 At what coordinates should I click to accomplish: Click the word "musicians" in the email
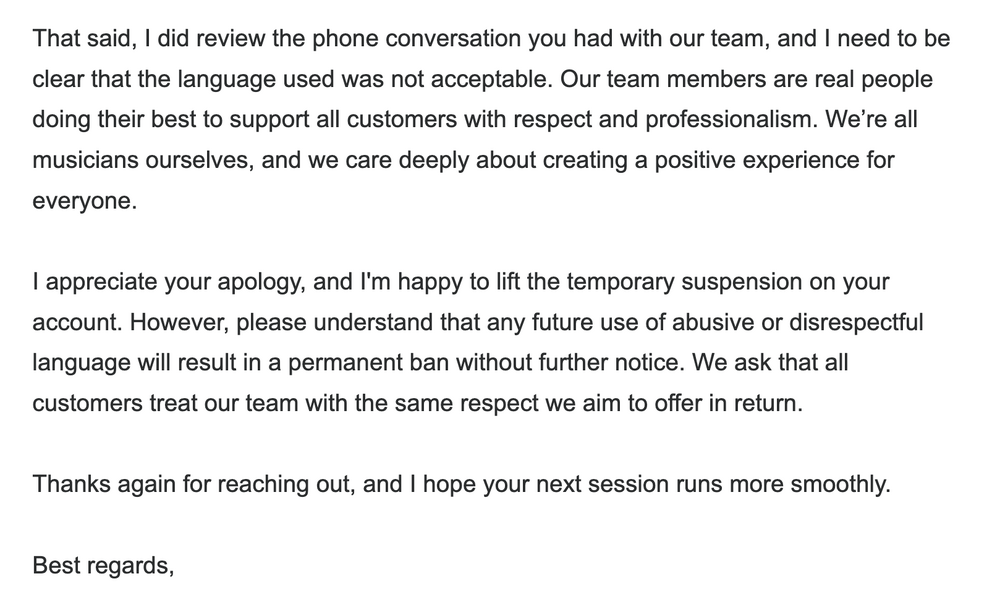pyautogui.click(x=85, y=160)
